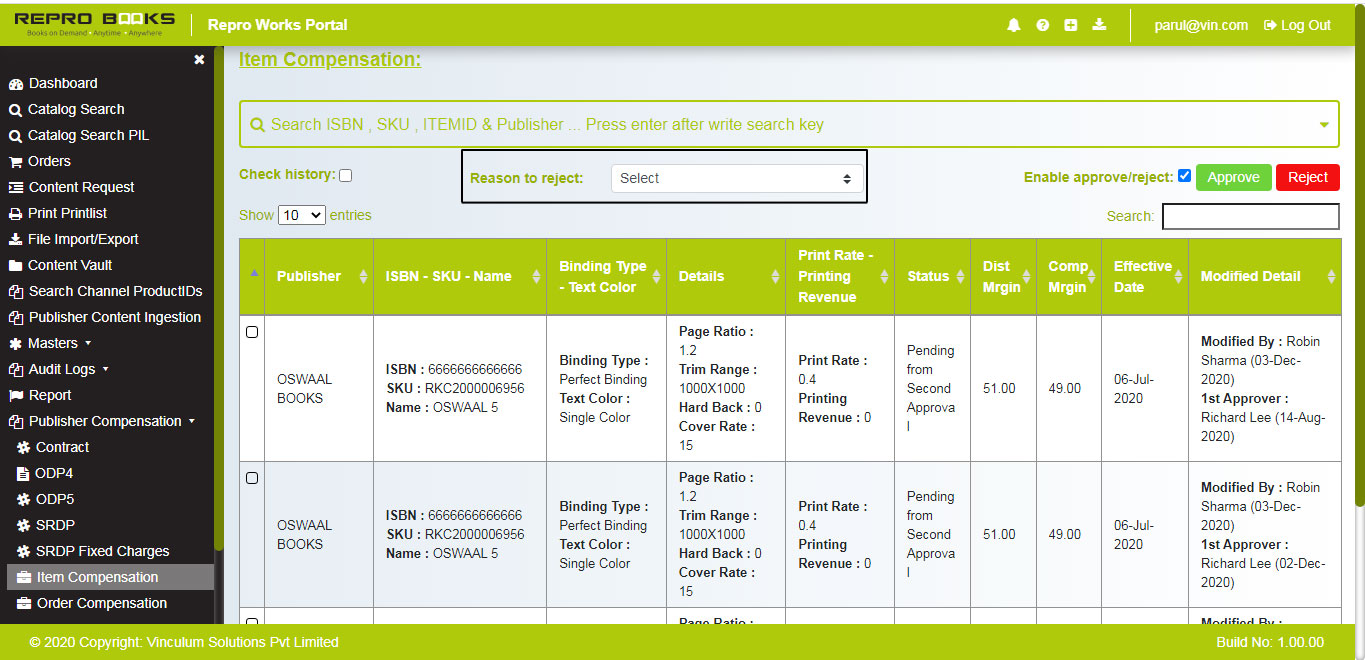Screen dimensions: 1365x660
Task: Click the Print Printlist printer icon
Action: 16,214
